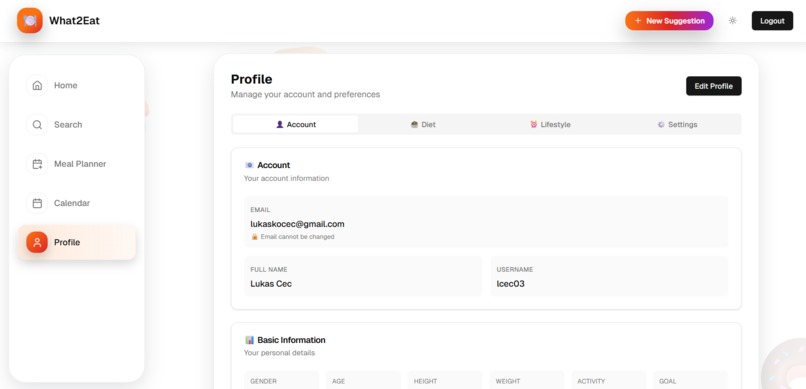Switch to the Account tab
Viewport: 806px width, 389px height.
[x=296, y=124]
